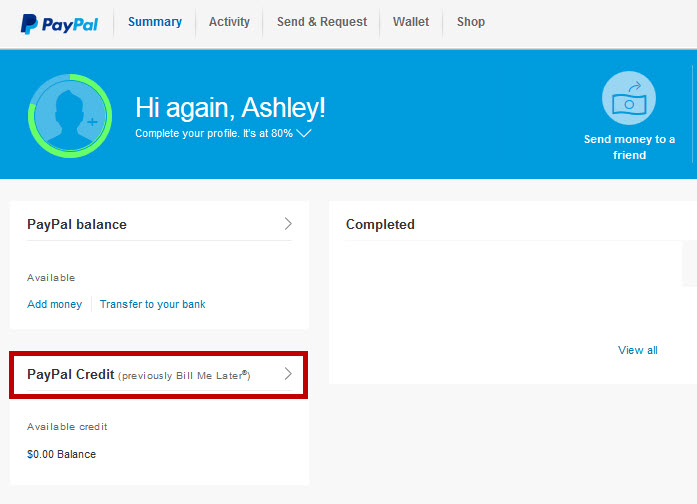Click the Completed section heading

point(380,224)
